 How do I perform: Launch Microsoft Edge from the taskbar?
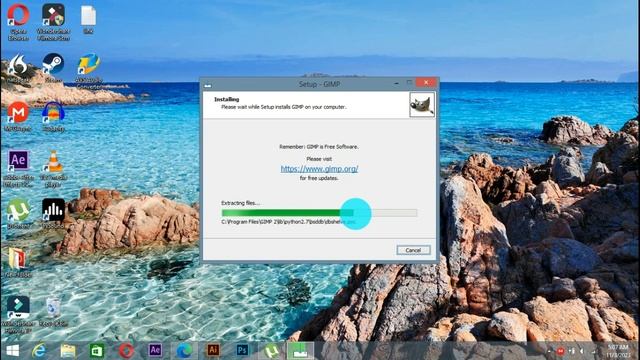(184, 350)
